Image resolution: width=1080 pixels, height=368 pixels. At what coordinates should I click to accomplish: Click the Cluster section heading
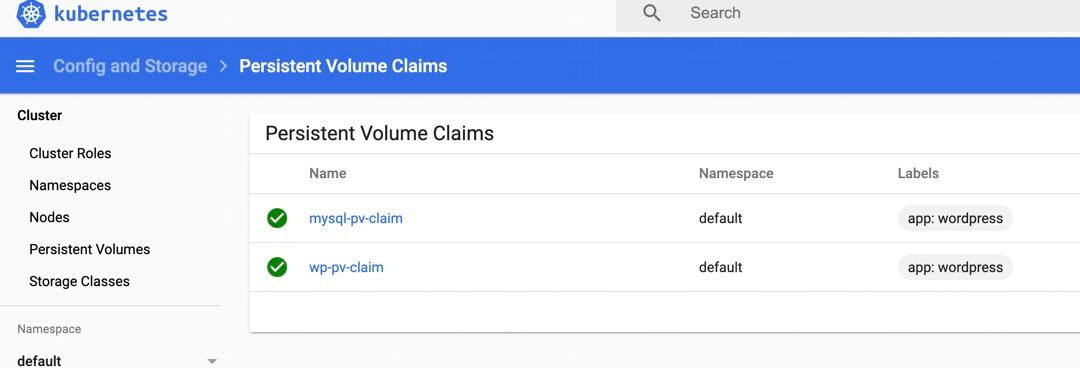(x=39, y=116)
